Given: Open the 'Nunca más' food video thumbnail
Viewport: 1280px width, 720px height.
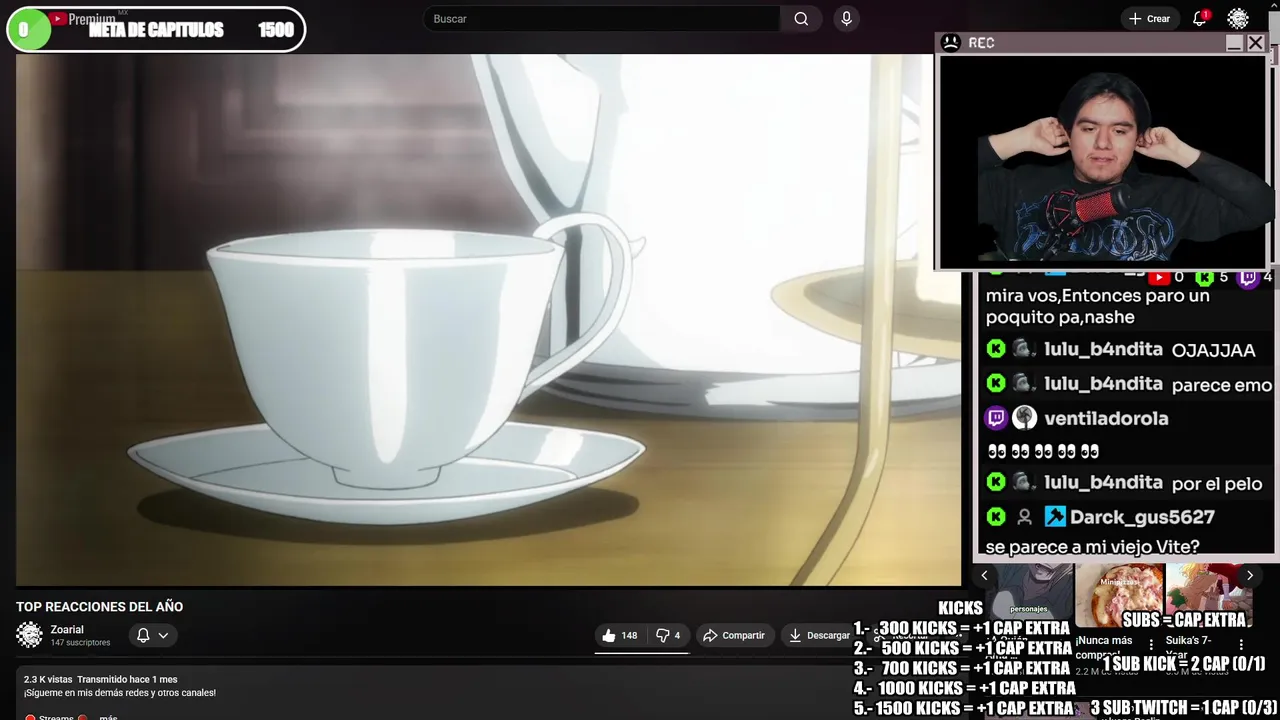Looking at the screenshot, I should 1119,594.
